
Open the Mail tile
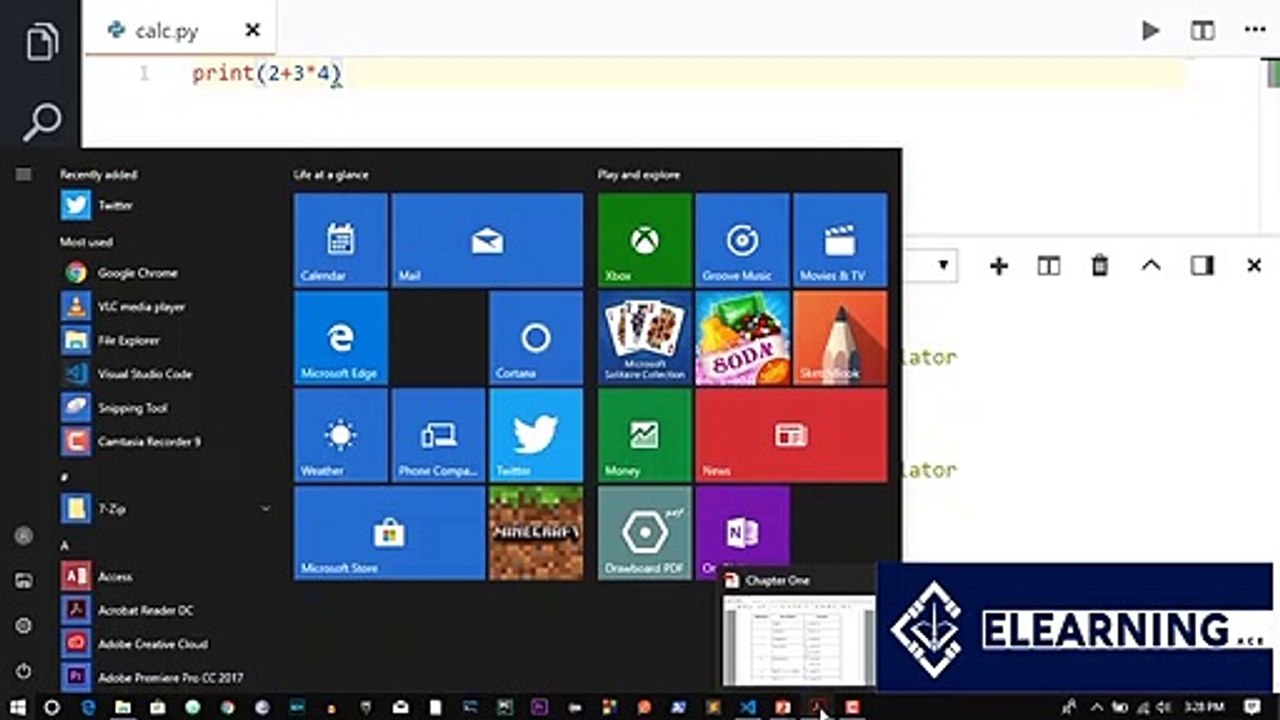(487, 240)
